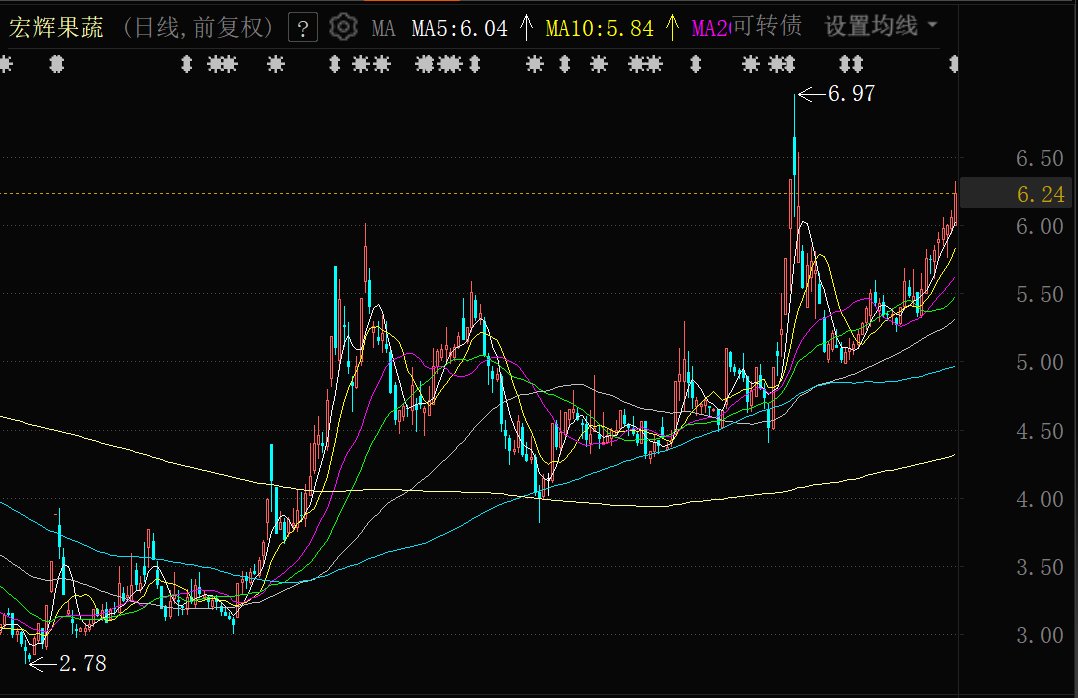This screenshot has width=1078, height=698.
Task: Click the arrow pointing to 2.78 low
Action: click(x=42, y=662)
